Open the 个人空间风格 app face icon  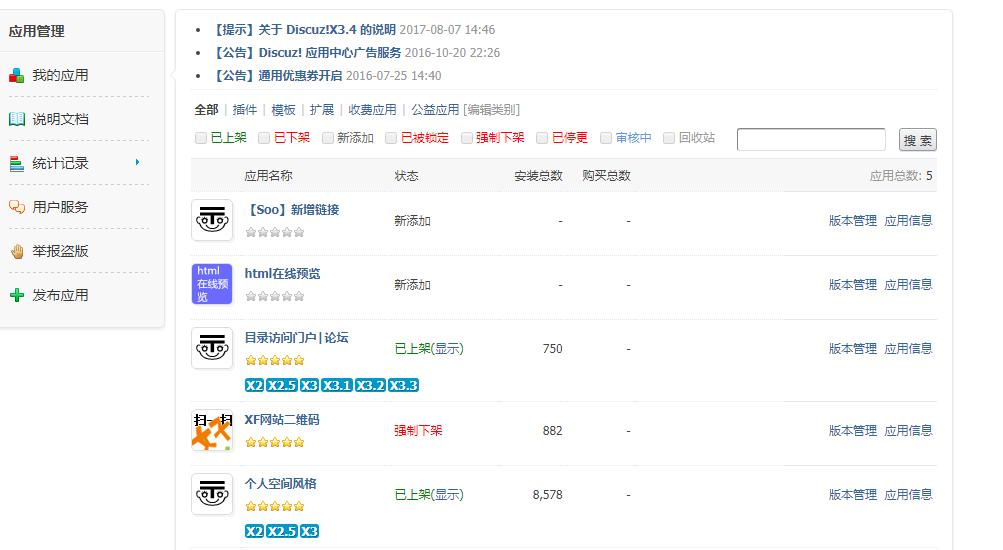point(212,494)
